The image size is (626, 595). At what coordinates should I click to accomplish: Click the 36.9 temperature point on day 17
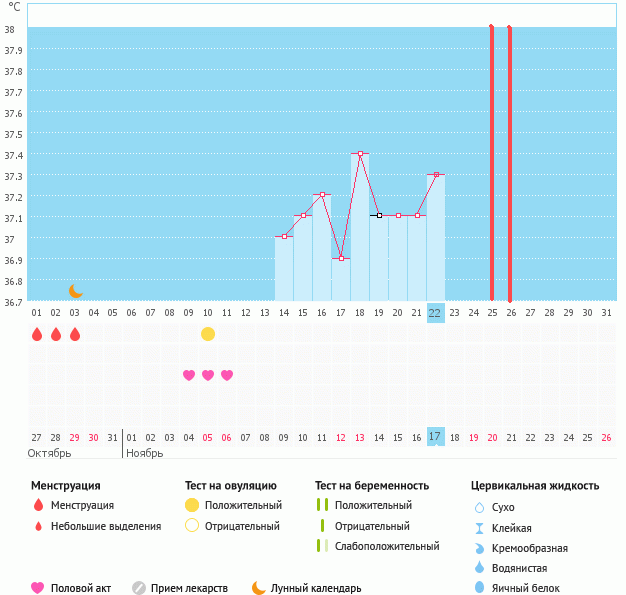coord(341,259)
